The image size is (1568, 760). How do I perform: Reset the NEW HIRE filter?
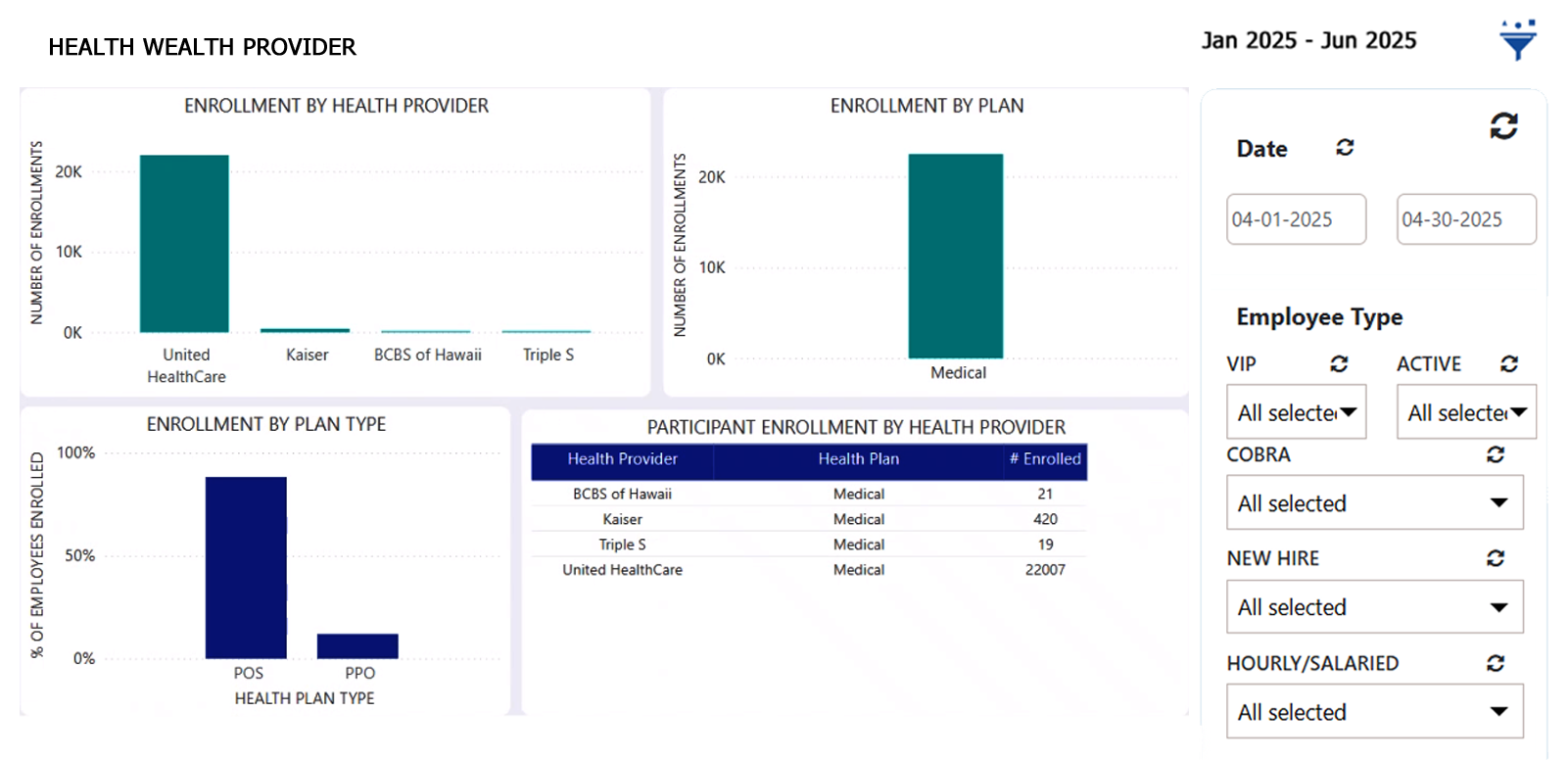[x=1495, y=558]
